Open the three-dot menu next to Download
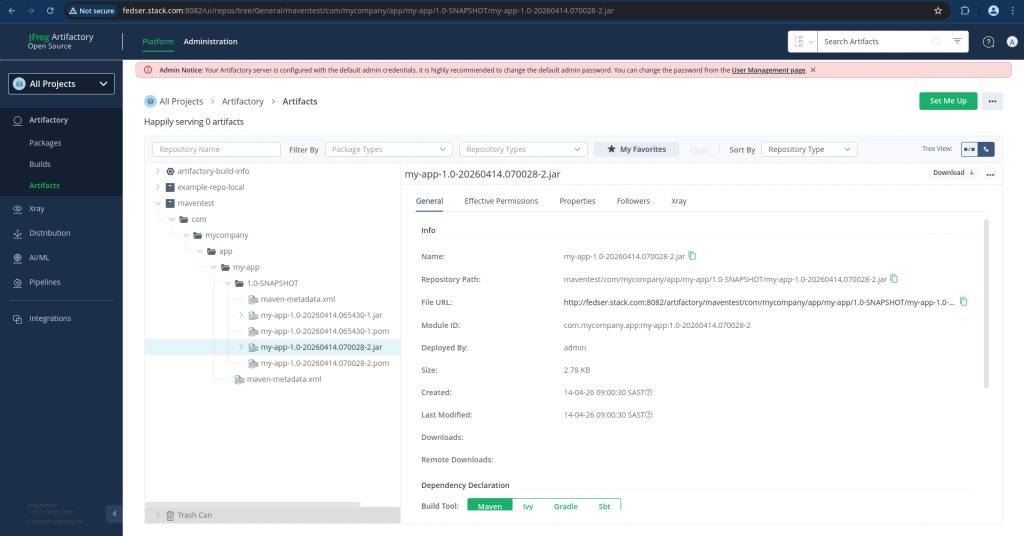The width and height of the screenshot is (1024, 536). pos(990,174)
